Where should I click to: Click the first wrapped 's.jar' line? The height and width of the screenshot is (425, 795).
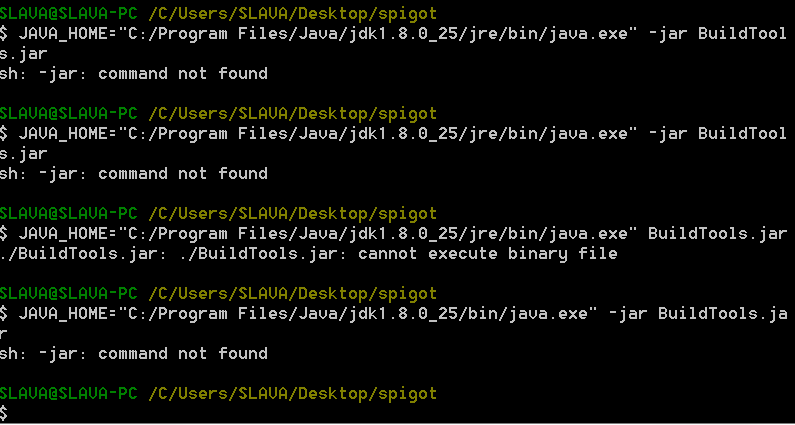point(24,54)
